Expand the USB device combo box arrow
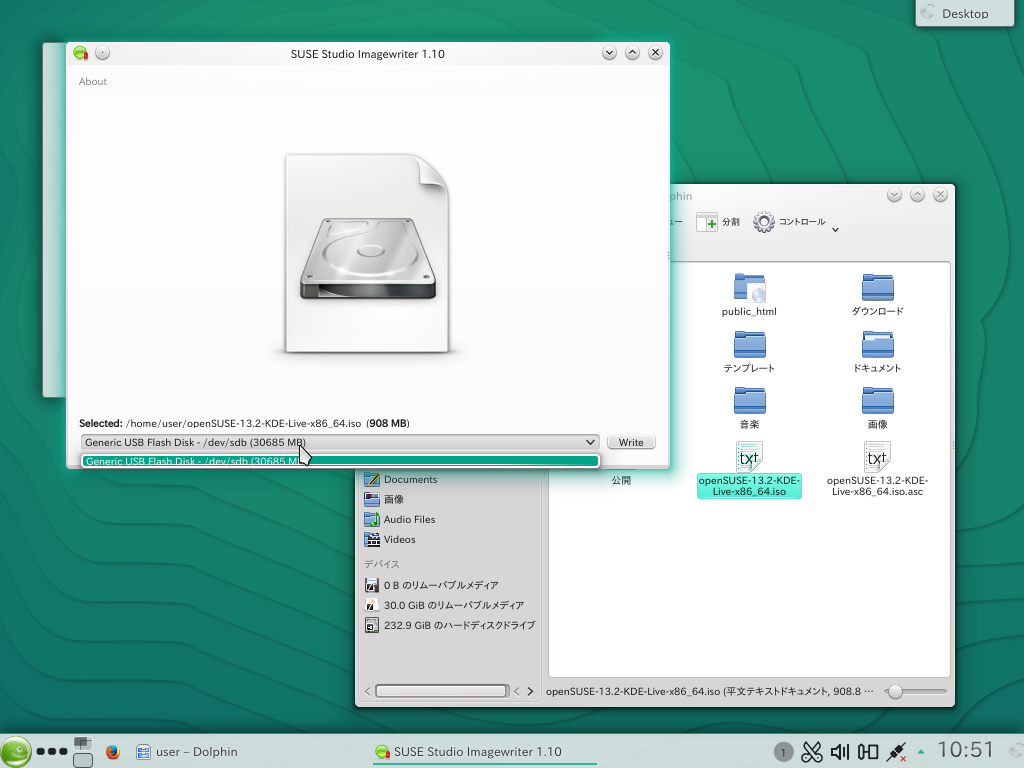 [590, 442]
